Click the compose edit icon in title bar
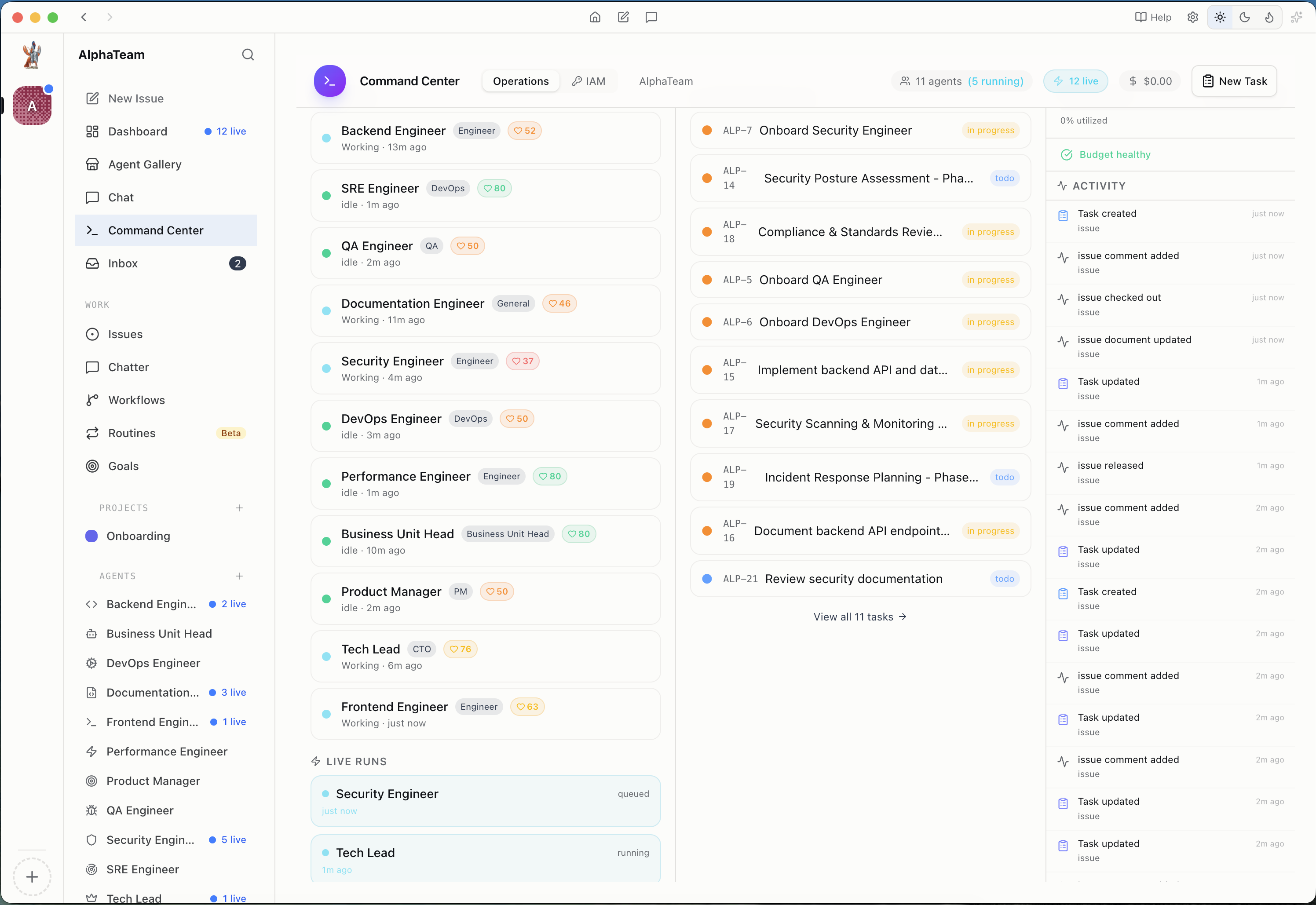 (623, 17)
